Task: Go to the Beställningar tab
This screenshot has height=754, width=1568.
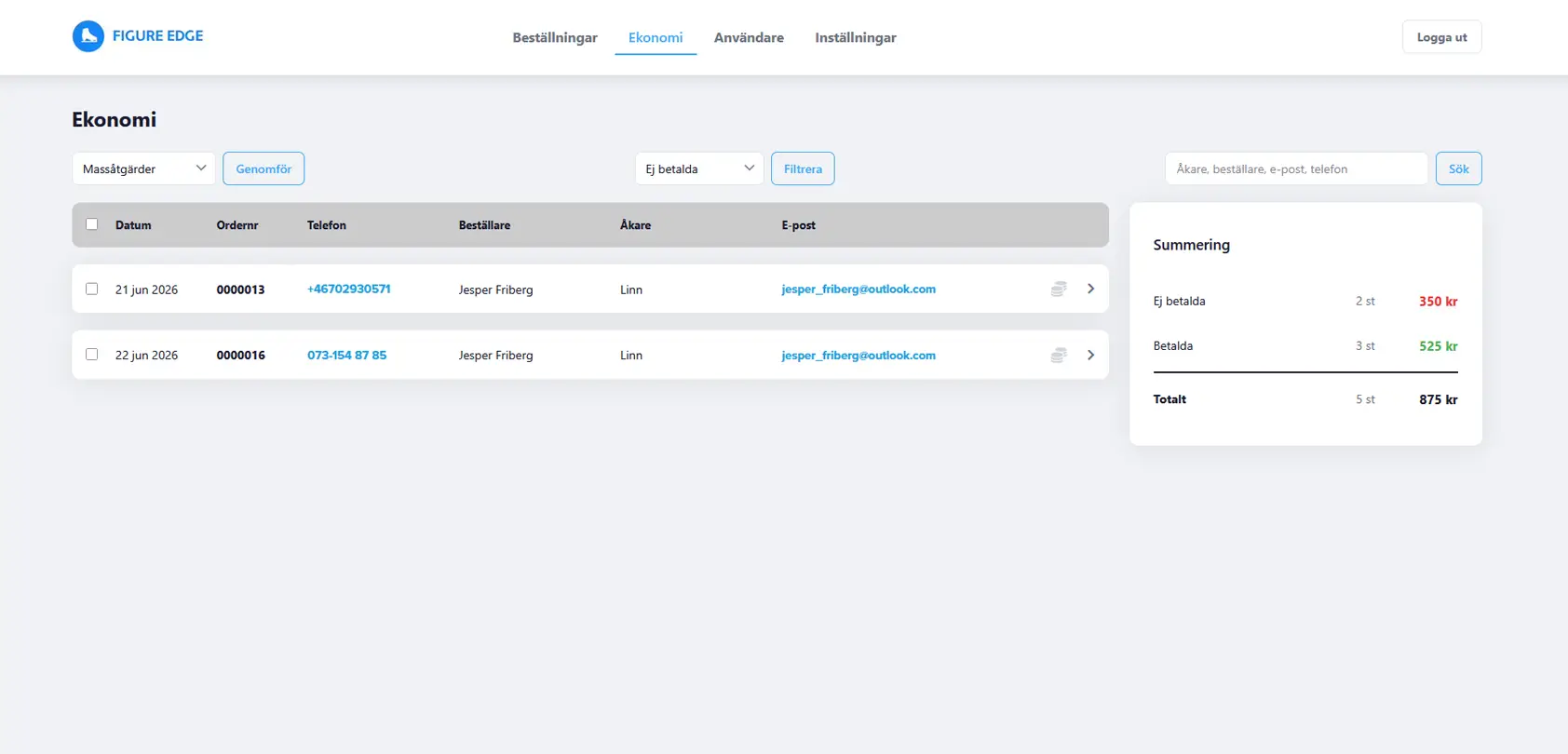Action: tap(555, 37)
